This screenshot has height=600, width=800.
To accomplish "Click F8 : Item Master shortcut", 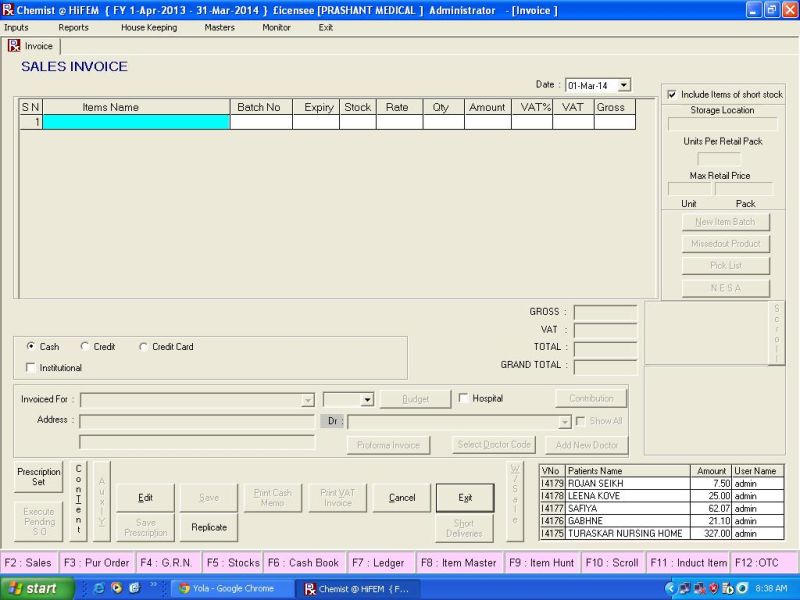I will pos(459,563).
